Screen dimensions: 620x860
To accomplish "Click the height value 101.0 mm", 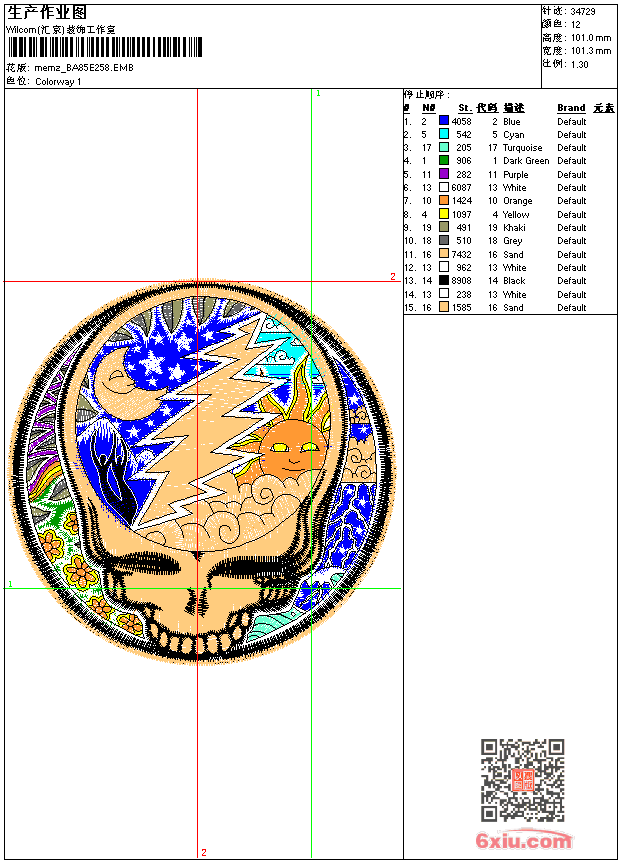I will point(591,38).
